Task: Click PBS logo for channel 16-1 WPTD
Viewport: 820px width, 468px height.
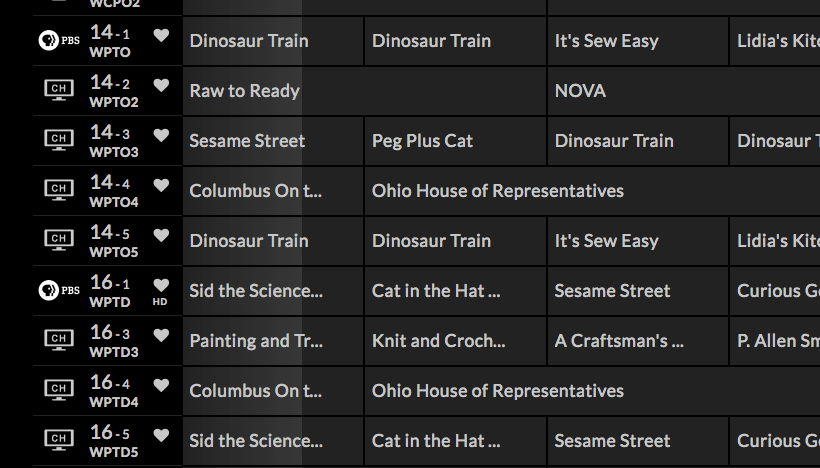Action: (x=59, y=290)
